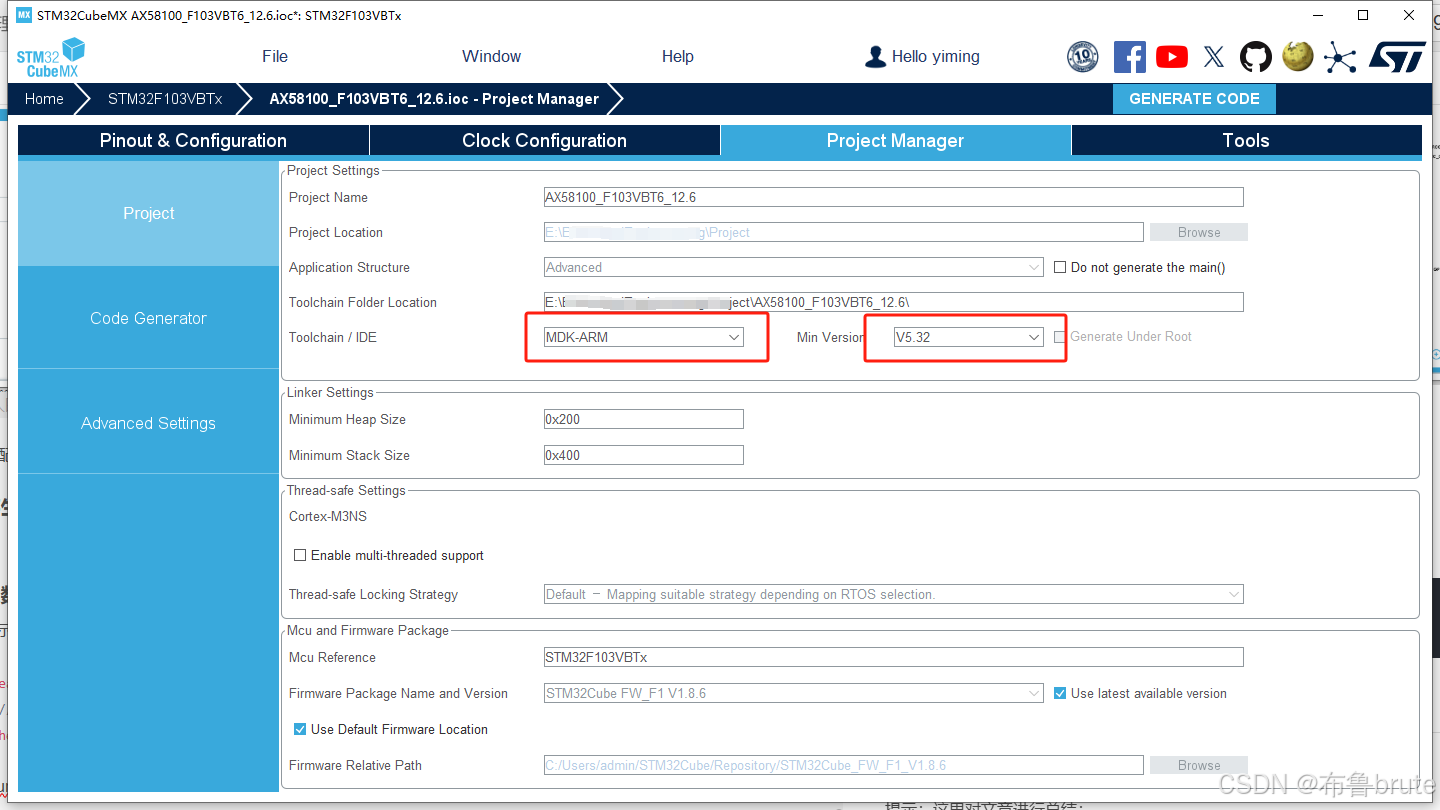
Task: Click the MX title bar app icon
Action: (24, 15)
